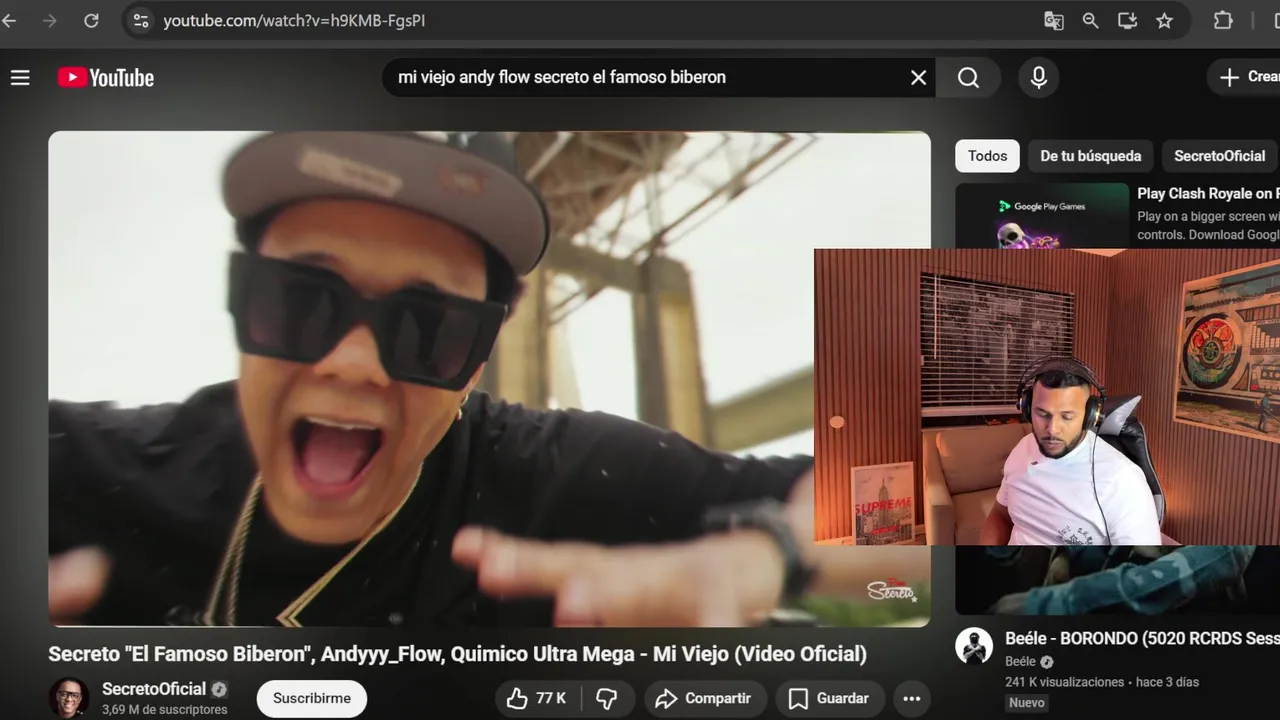Click the Nuevo badge under Beéle video
This screenshot has width=1280, height=720.
click(x=1027, y=703)
